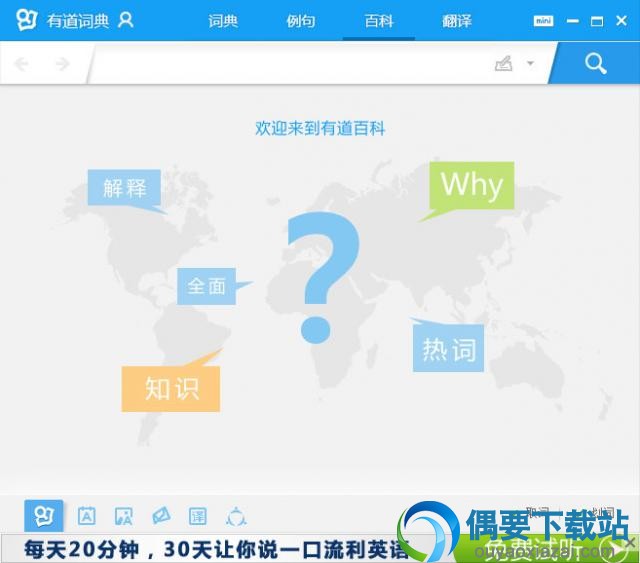The height and width of the screenshot is (563, 640).
Task: Click the magnifier search button
Action: tap(596, 64)
